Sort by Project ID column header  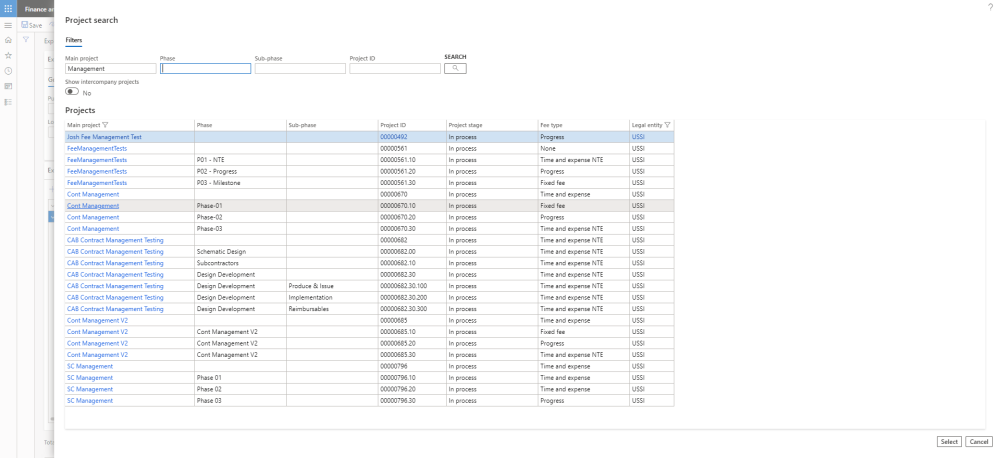(x=393, y=125)
